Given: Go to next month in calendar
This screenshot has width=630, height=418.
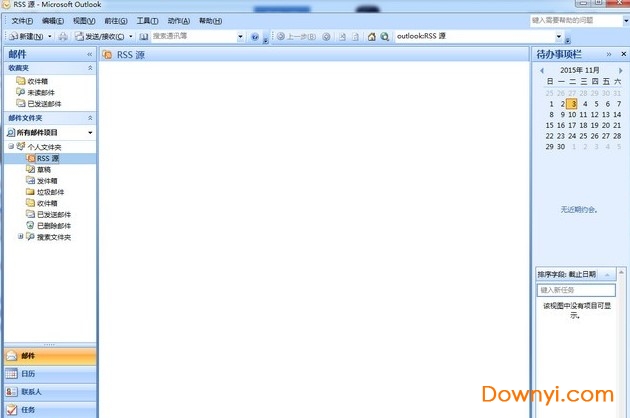Looking at the screenshot, I should pos(620,71).
